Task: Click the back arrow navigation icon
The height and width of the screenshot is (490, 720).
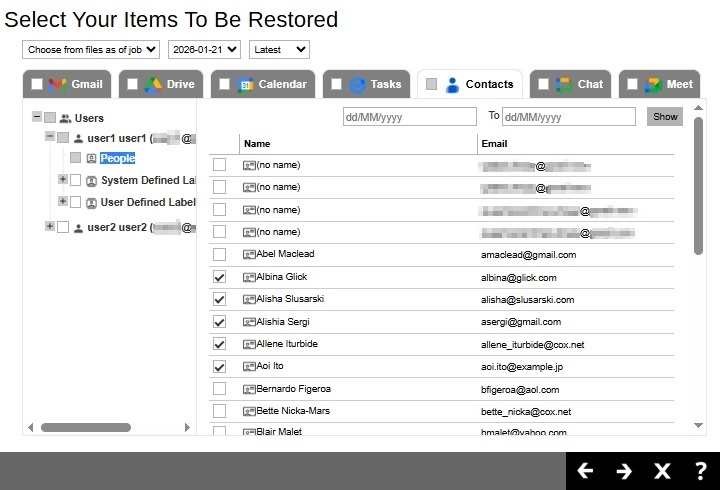Action: (x=586, y=471)
